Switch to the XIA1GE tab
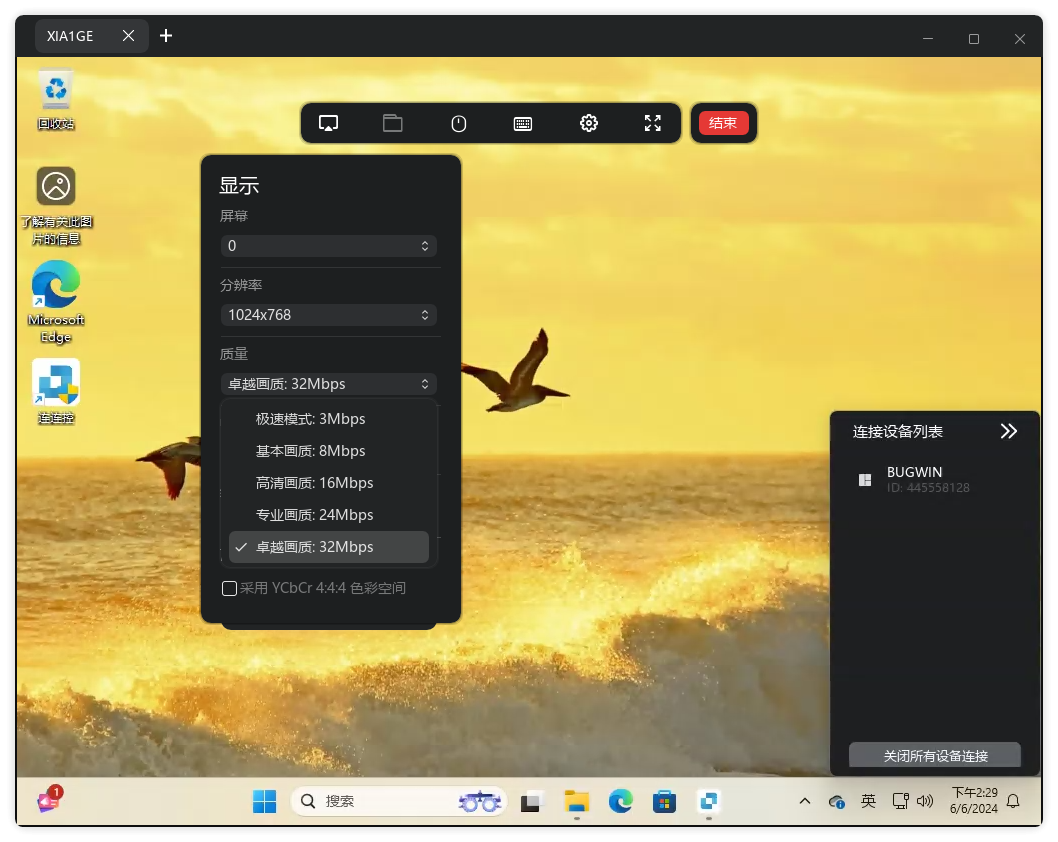The height and width of the screenshot is (842, 1058). click(x=70, y=36)
